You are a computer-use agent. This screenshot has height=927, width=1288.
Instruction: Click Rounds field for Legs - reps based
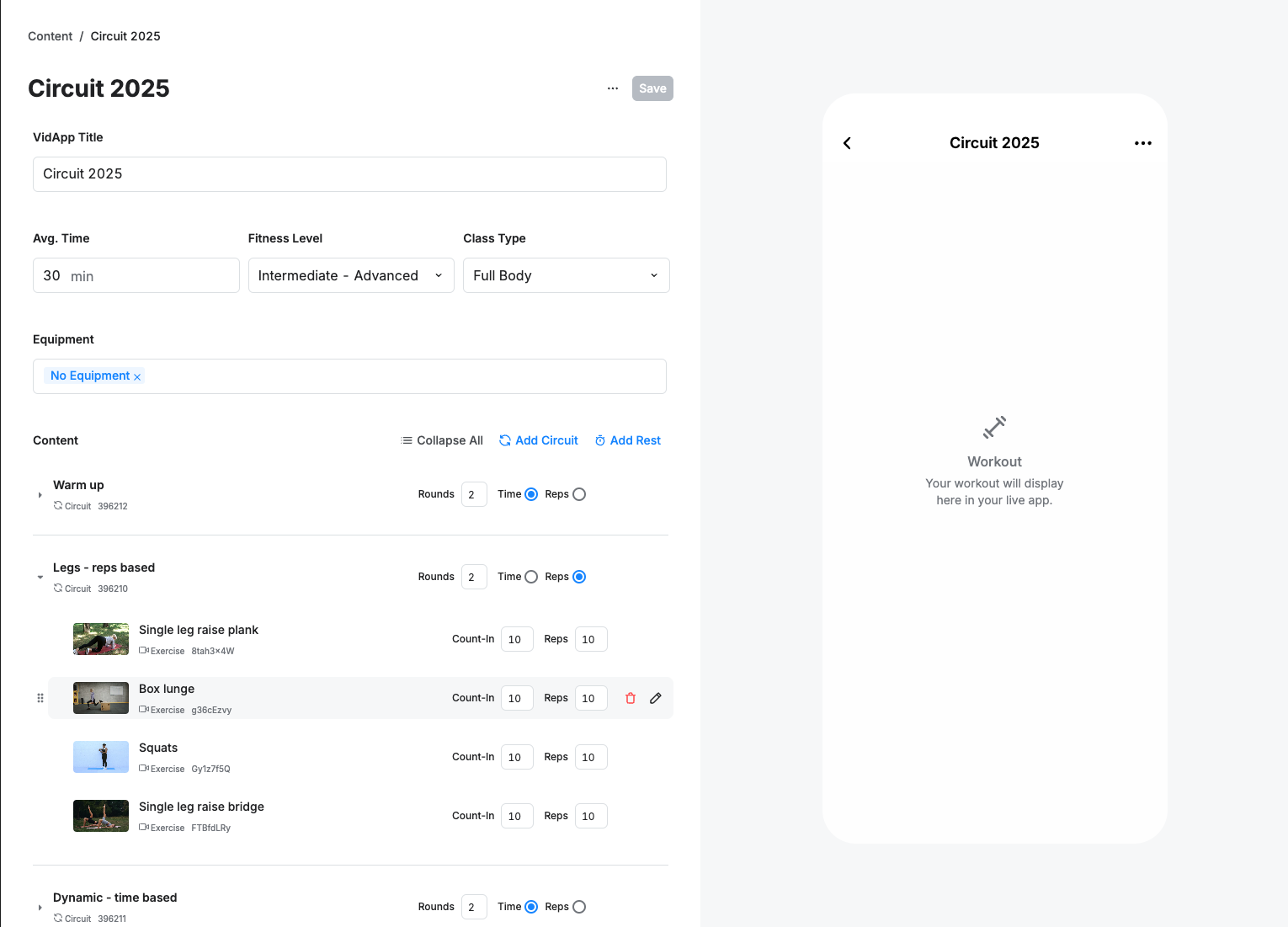(474, 577)
